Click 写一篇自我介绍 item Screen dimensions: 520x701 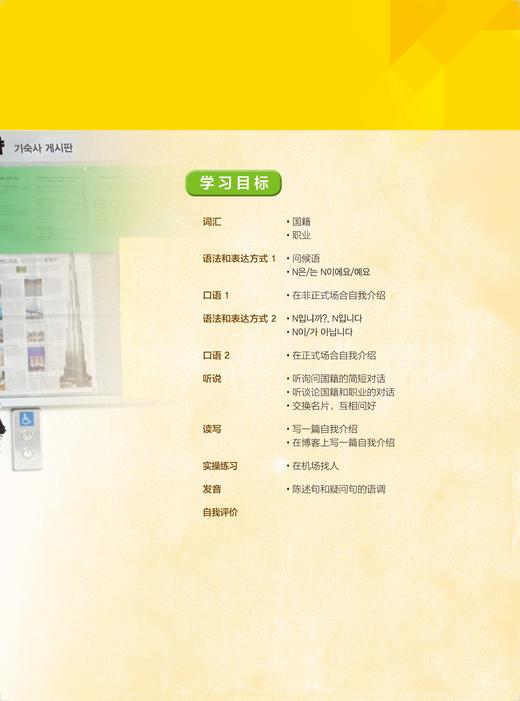coord(325,430)
